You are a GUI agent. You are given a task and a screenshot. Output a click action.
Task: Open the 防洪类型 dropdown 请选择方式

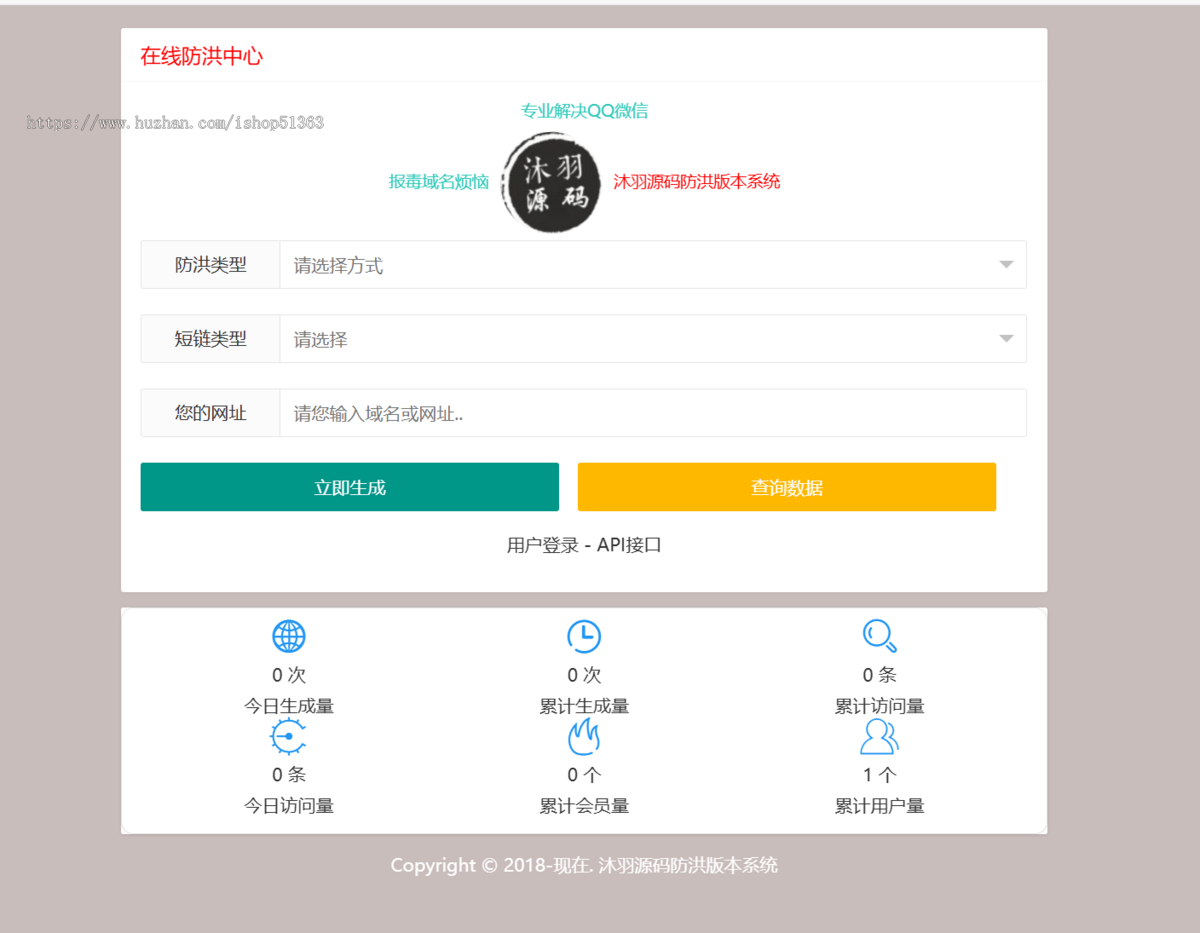[653, 265]
